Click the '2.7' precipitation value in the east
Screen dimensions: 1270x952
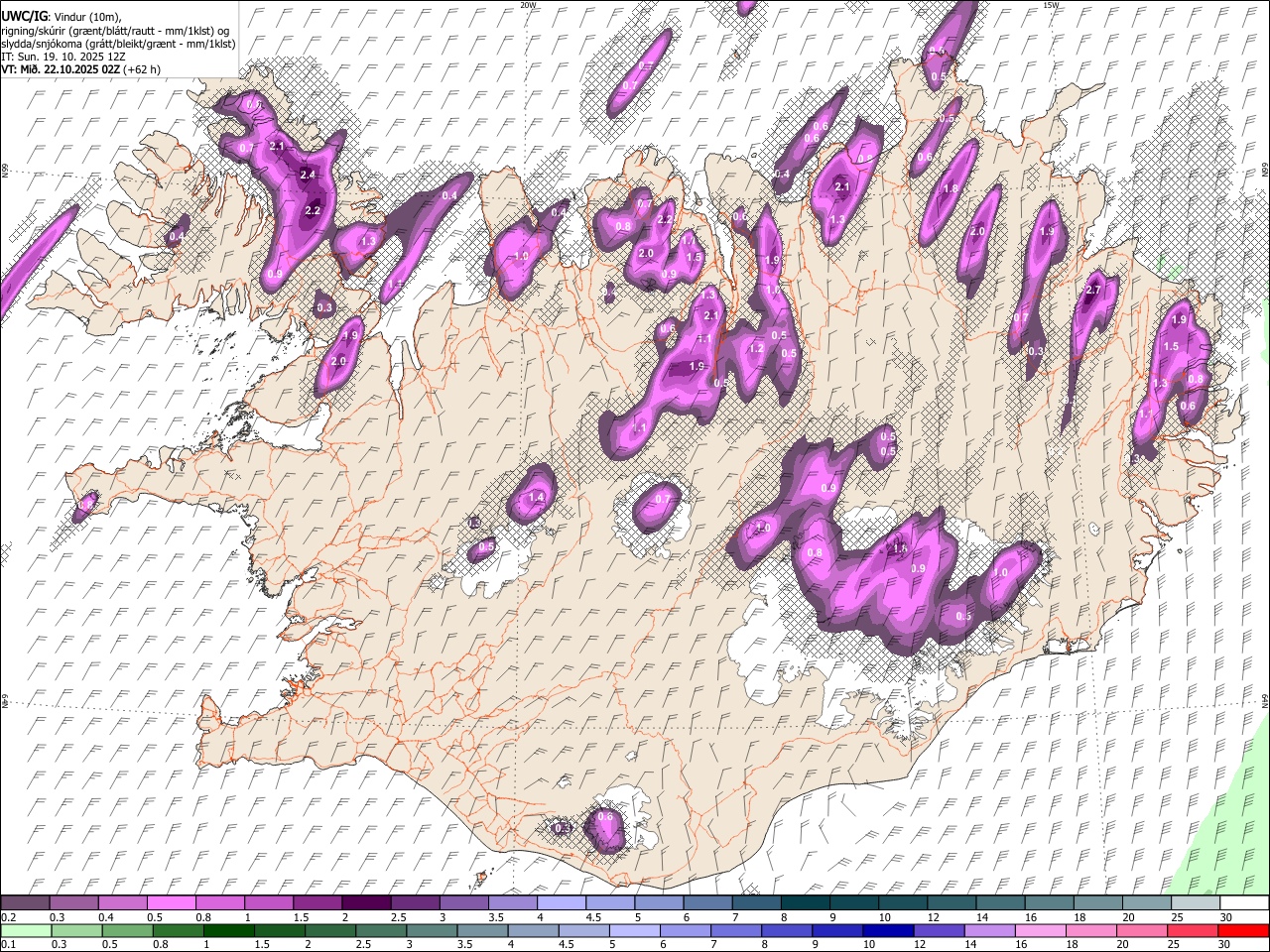[x=1094, y=290]
